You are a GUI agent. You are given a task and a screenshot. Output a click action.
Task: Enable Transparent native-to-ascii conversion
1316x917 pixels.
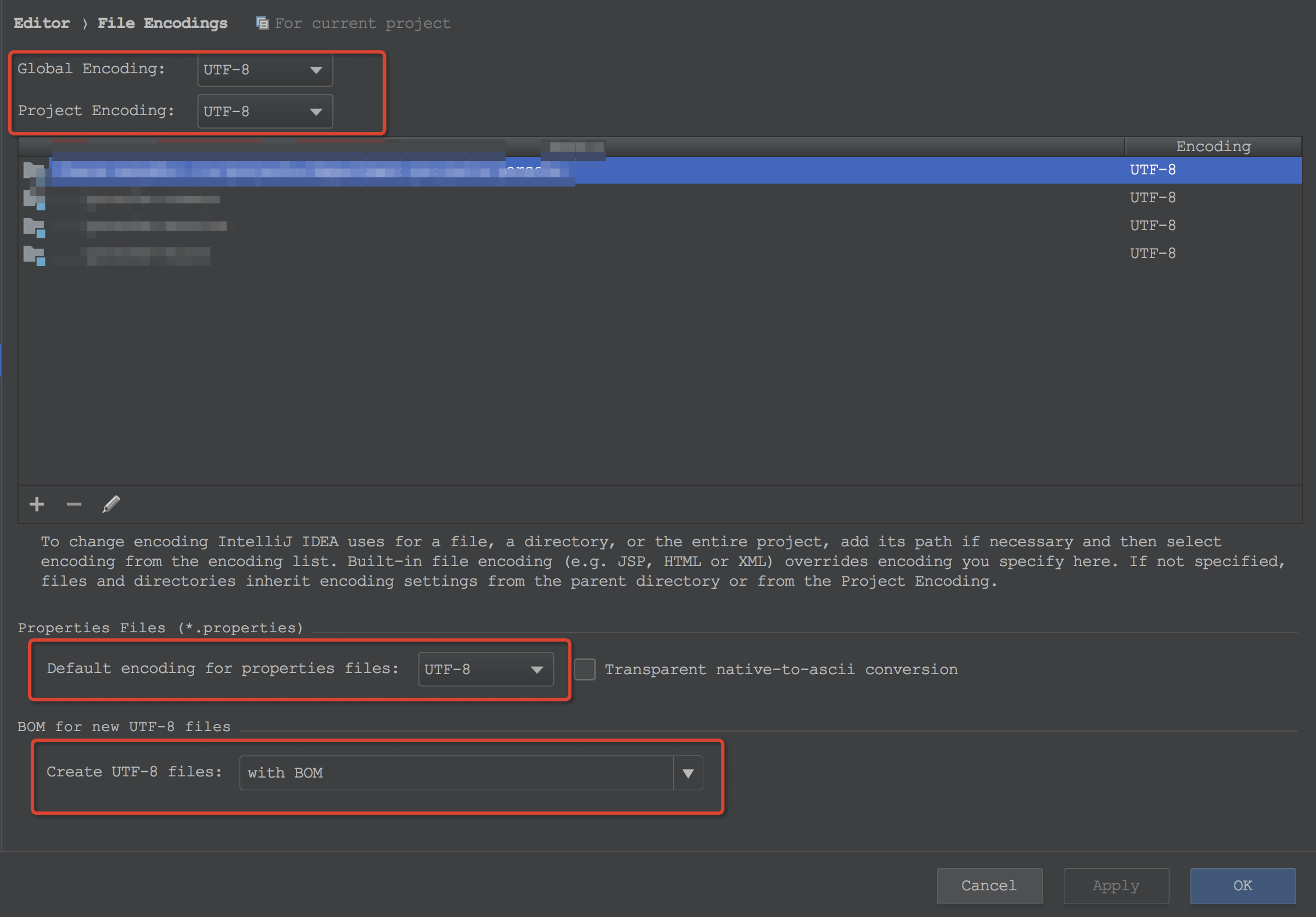pyautogui.click(x=585, y=669)
